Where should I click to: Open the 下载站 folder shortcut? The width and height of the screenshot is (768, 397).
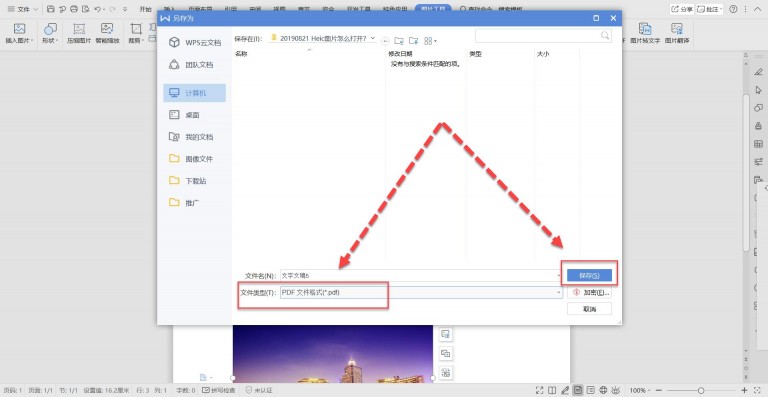pos(194,181)
